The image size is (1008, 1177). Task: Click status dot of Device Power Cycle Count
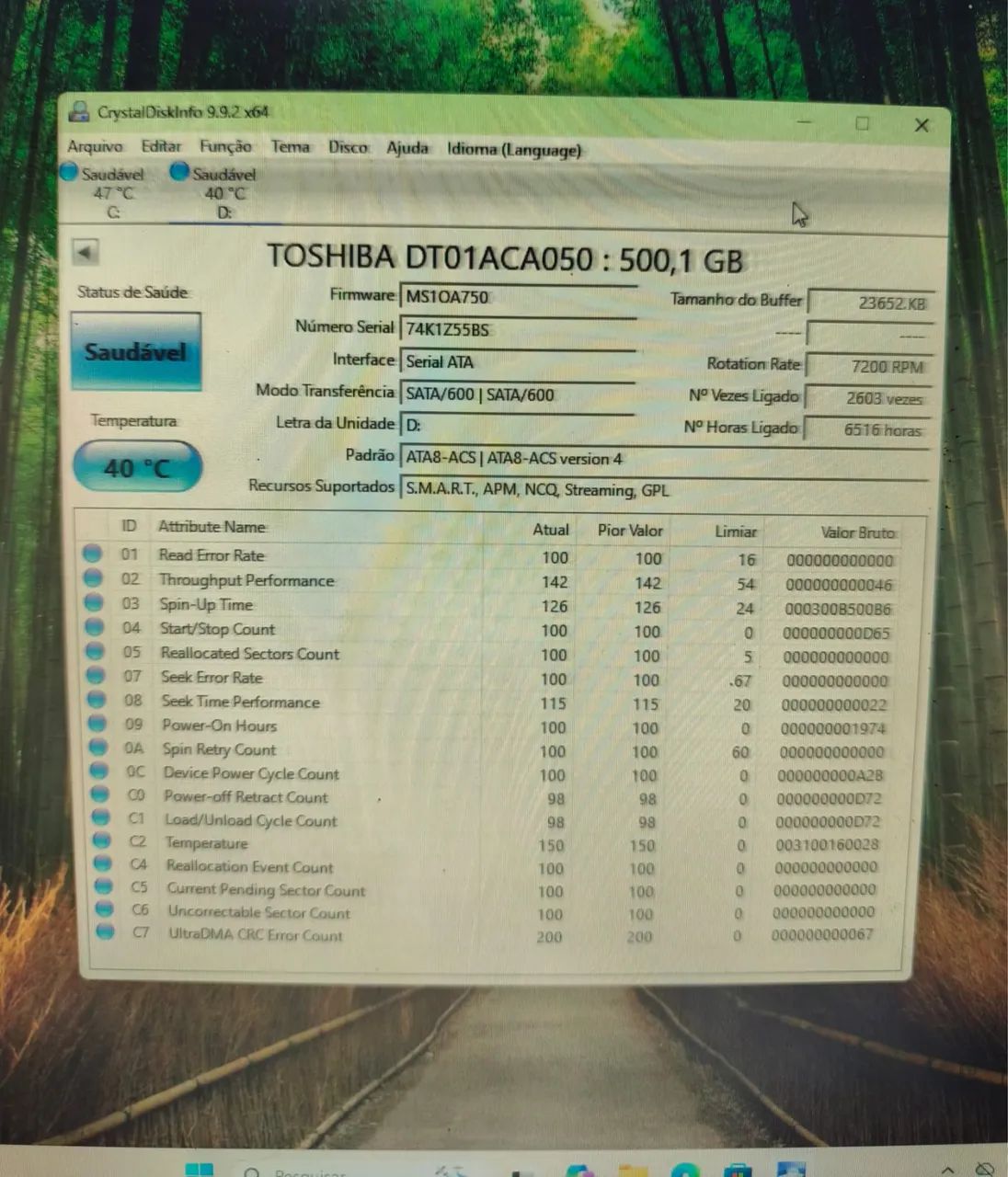[100, 771]
